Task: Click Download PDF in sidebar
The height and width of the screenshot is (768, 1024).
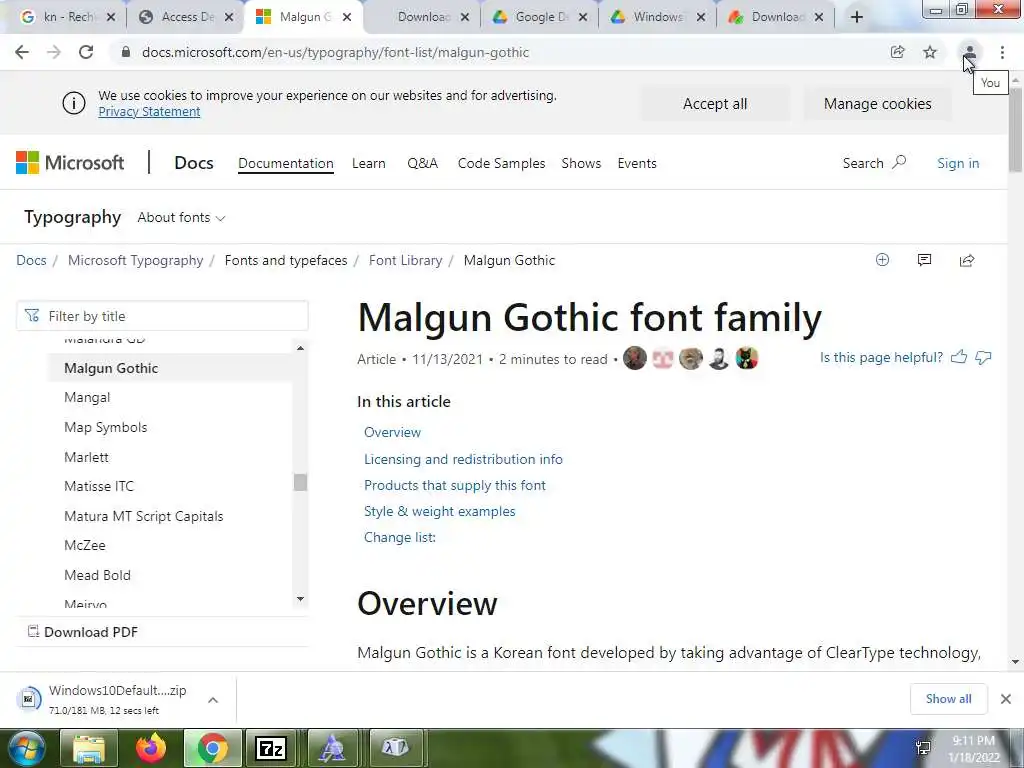Action: click(x=82, y=632)
